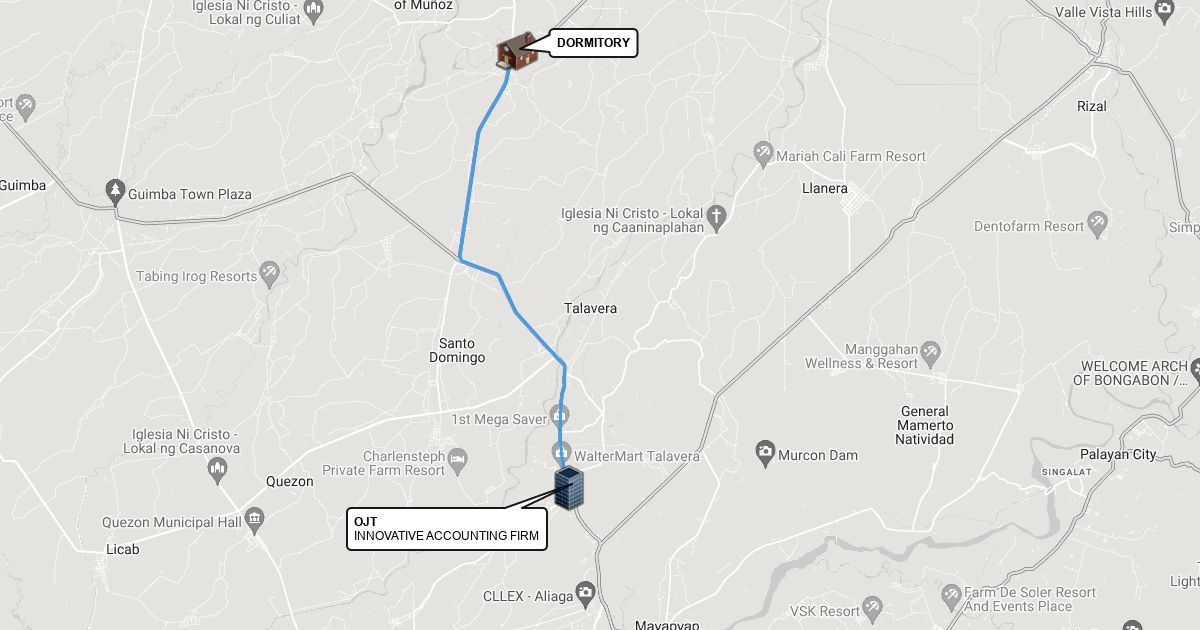Image resolution: width=1200 pixels, height=630 pixels.
Task: Click the Murcon Dam camera icon
Action: (766, 454)
